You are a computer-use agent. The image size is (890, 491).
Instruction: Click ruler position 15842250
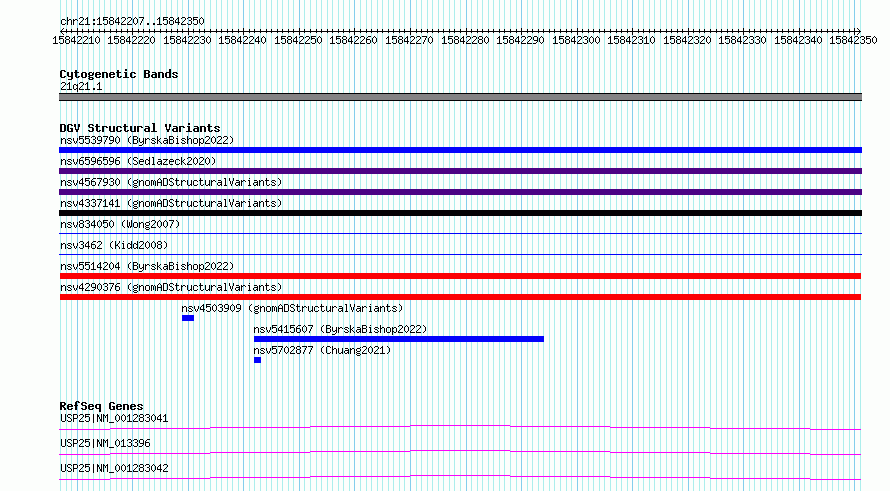point(298,40)
